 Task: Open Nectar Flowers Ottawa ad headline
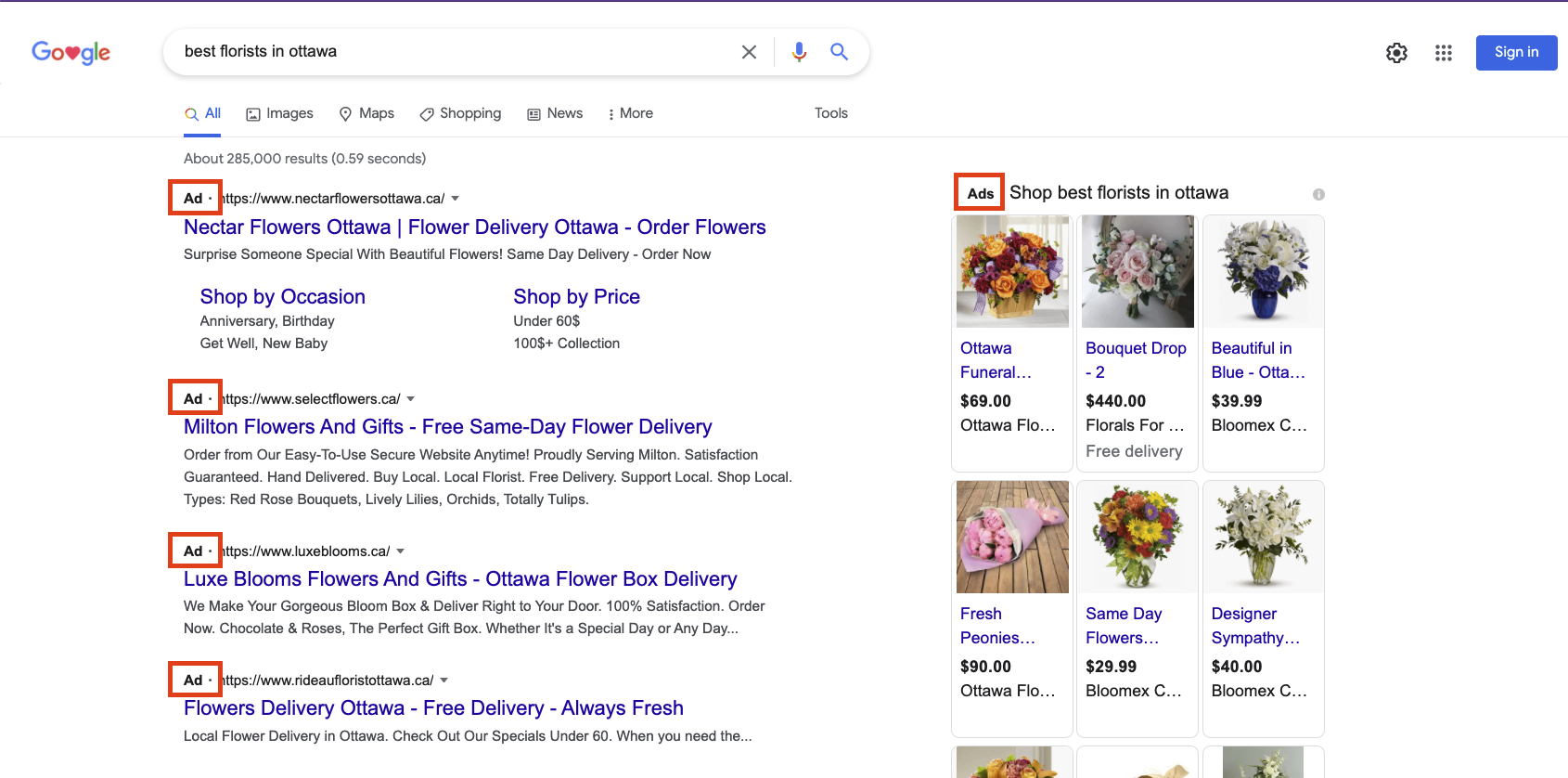coord(475,227)
